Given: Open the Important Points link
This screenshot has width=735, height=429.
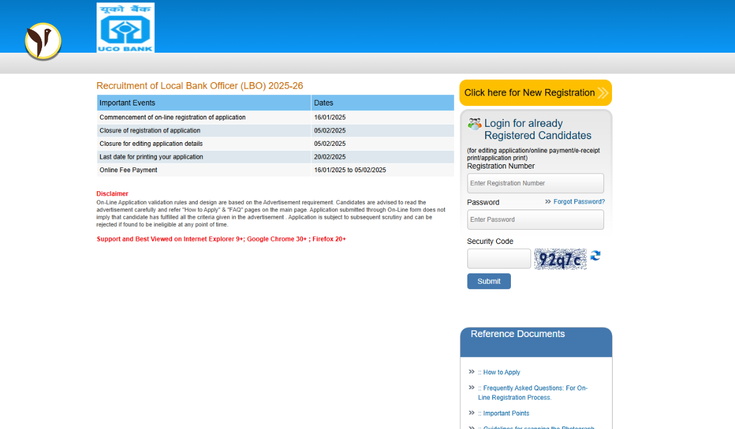Looking at the screenshot, I should pyautogui.click(x=506, y=414).
